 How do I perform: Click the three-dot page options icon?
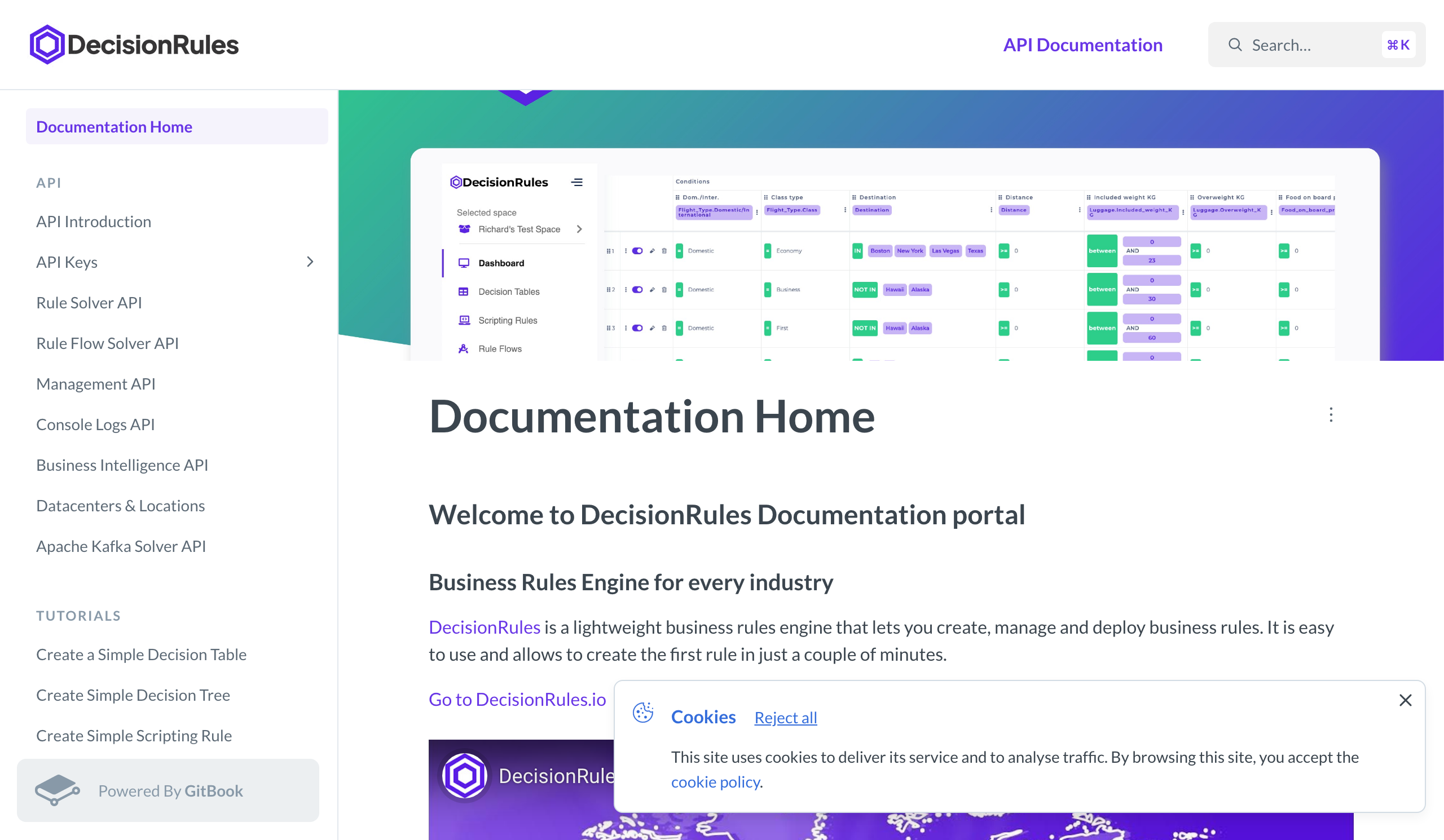pyautogui.click(x=1331, y=414)
